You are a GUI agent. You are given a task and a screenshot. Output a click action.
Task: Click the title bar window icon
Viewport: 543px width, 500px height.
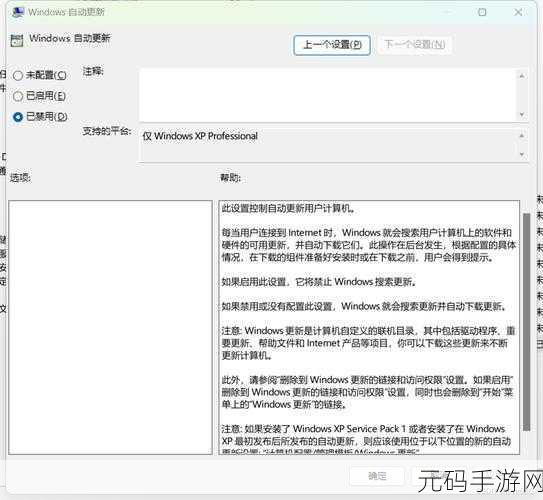pos(17,12)
